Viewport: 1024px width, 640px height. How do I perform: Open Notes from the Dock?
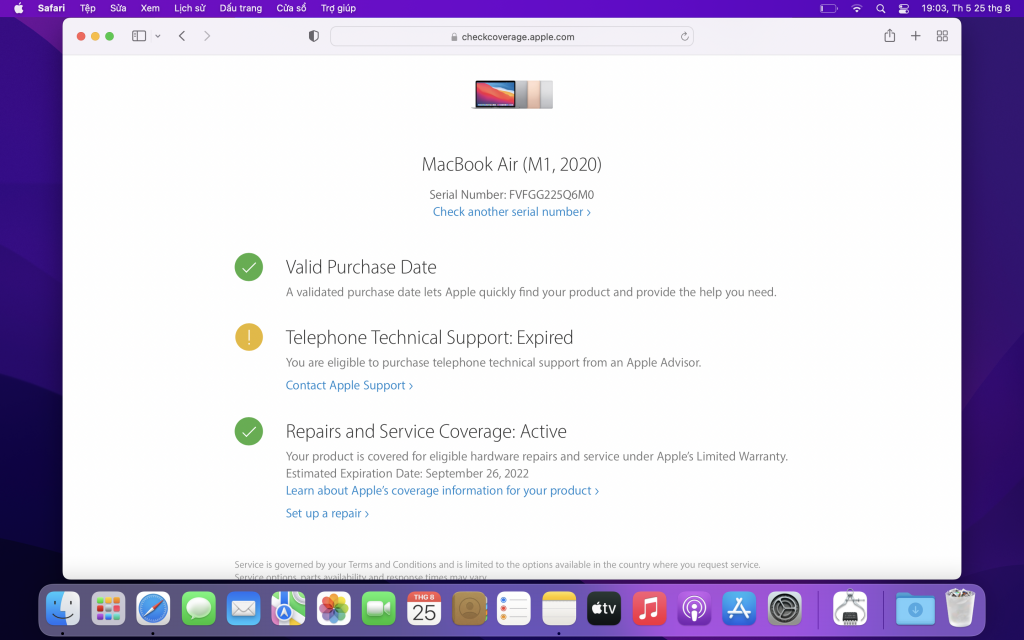click(x=559, y=609)
